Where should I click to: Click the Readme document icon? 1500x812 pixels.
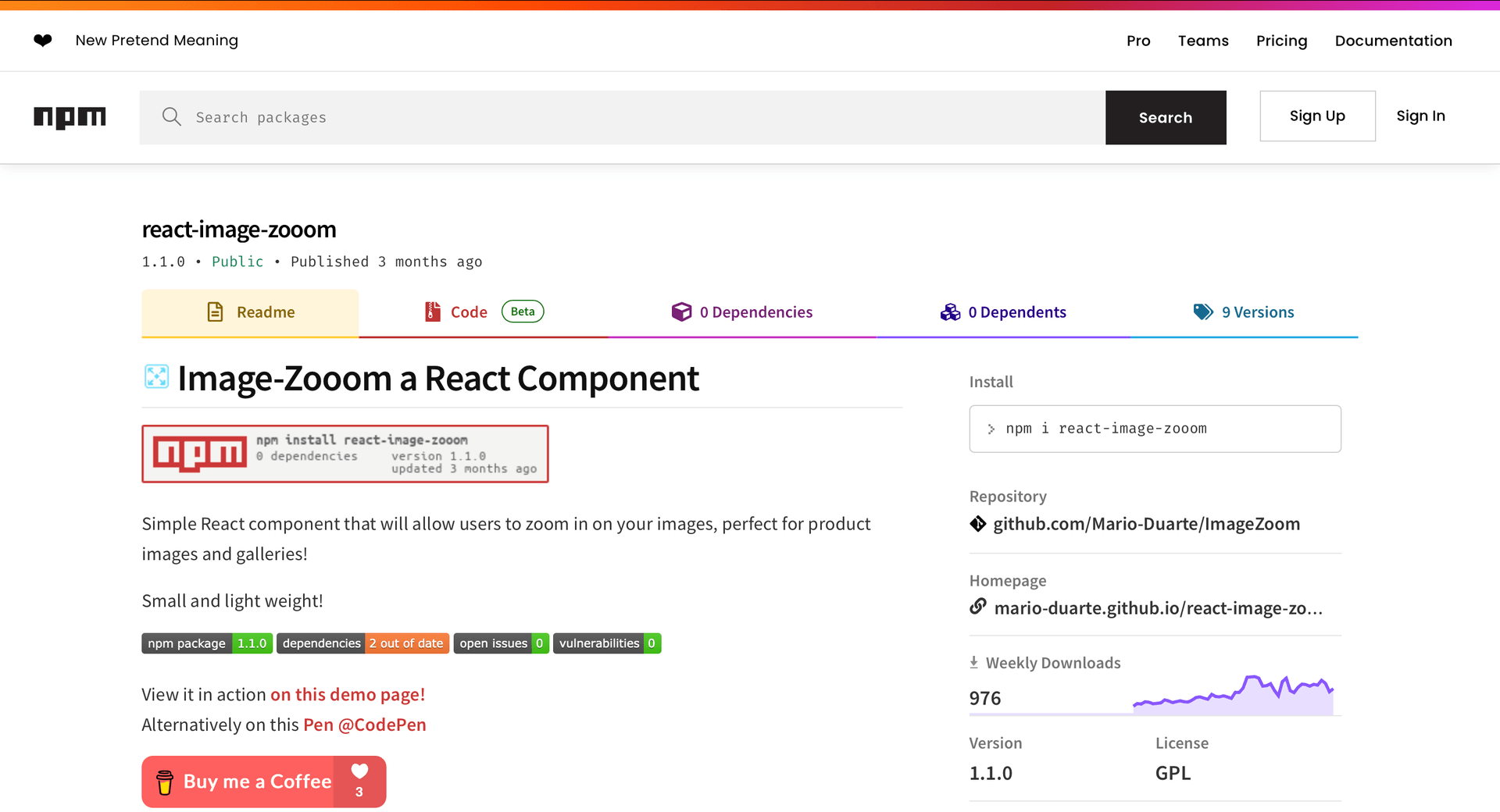tap(215, 312)
